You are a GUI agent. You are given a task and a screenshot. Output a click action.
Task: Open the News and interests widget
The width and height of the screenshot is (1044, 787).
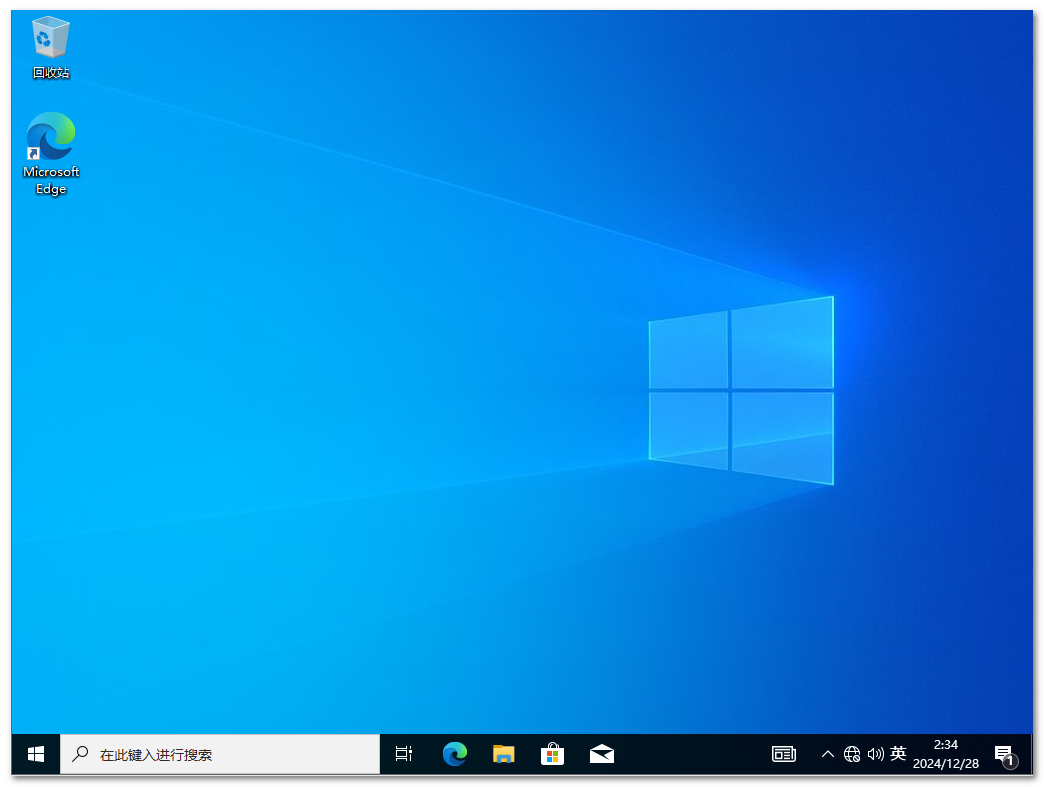tap(784, 754)
